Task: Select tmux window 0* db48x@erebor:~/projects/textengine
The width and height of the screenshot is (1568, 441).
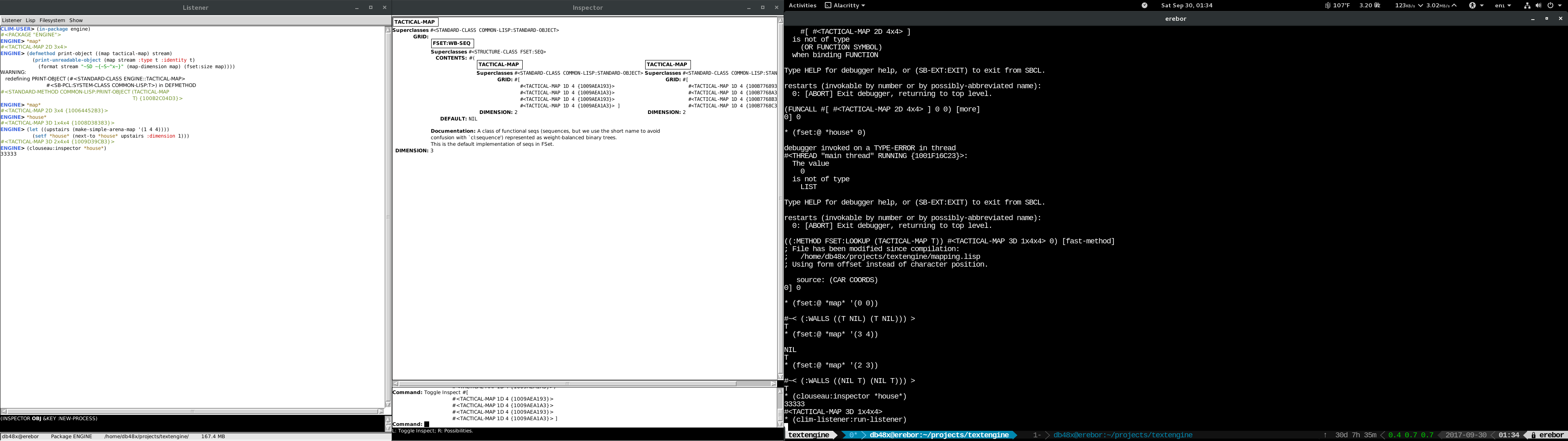Action: click(929, 435)
